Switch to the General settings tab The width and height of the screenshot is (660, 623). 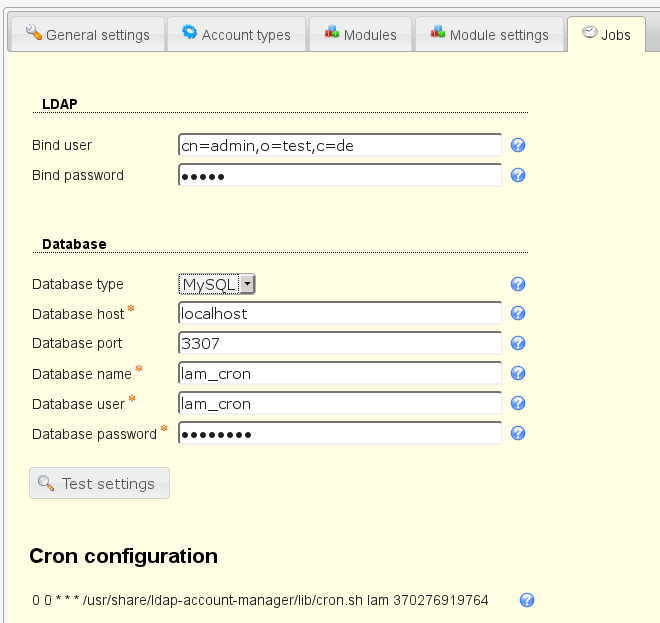coord(86,34)
